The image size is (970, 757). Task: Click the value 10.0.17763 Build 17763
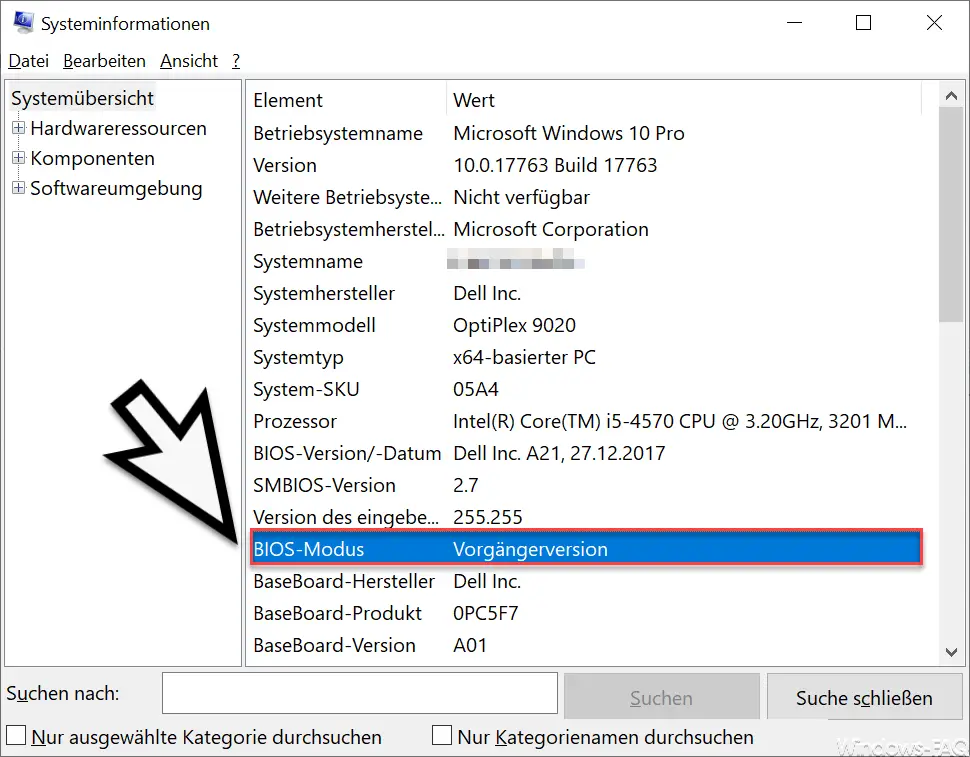tap(555, 165)
